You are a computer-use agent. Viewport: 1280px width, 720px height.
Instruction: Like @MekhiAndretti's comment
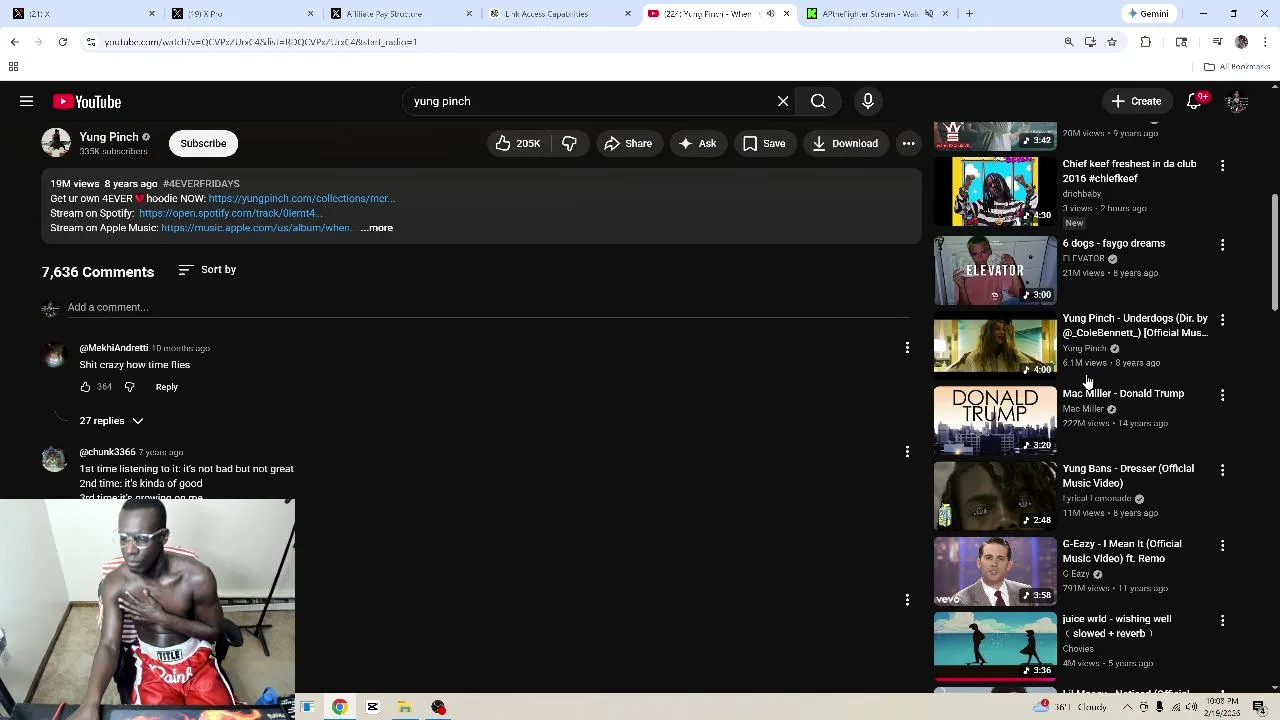pyautogui.click(x=85, y=387)
